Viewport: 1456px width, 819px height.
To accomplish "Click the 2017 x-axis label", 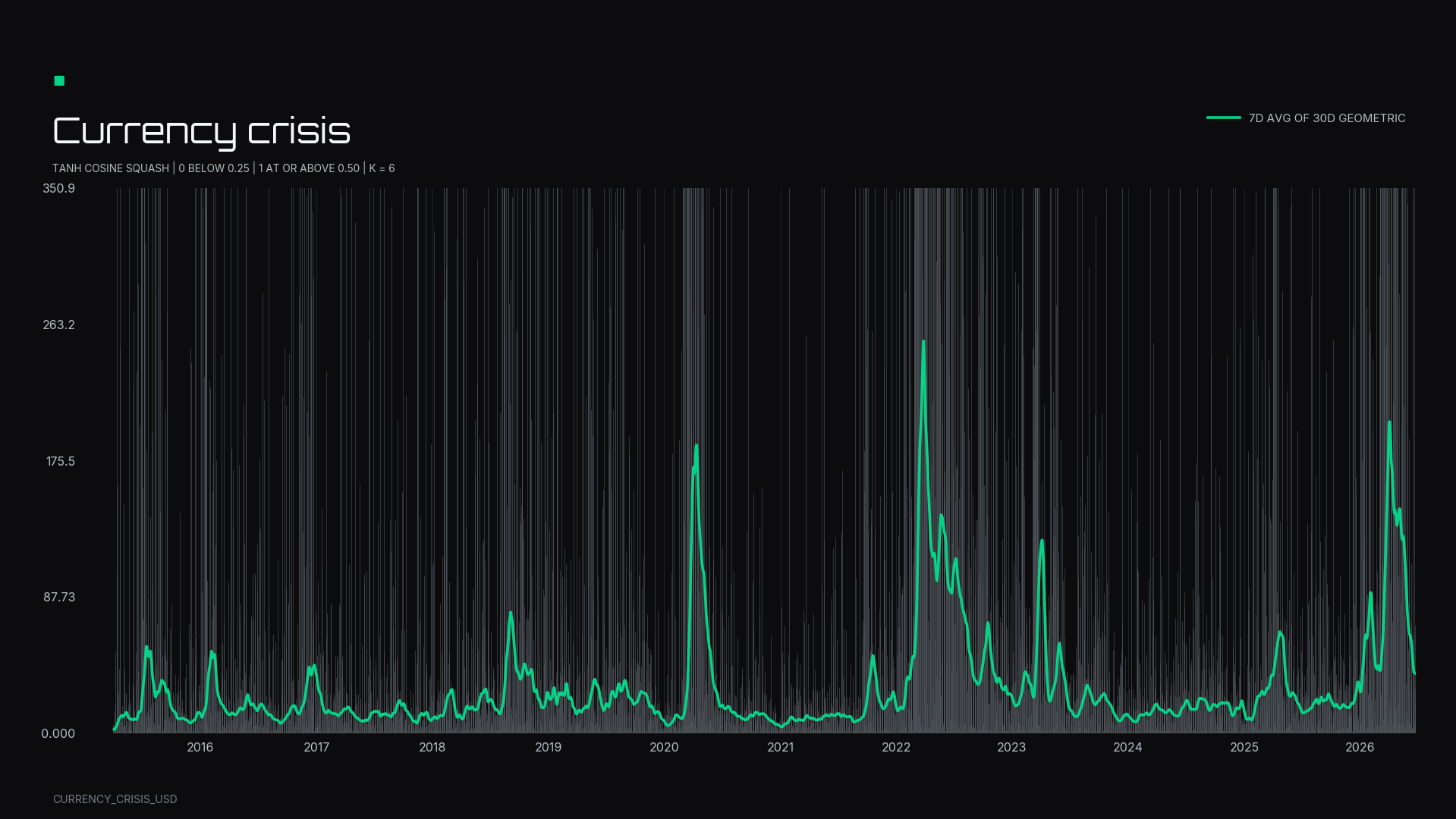I will tap(316, 747).
